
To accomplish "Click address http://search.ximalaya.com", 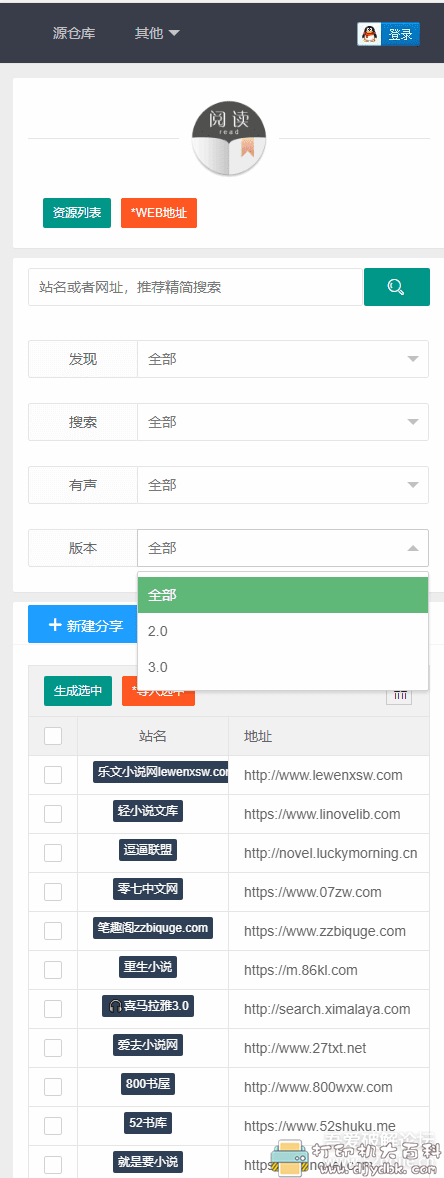I will pos(327,1010).
